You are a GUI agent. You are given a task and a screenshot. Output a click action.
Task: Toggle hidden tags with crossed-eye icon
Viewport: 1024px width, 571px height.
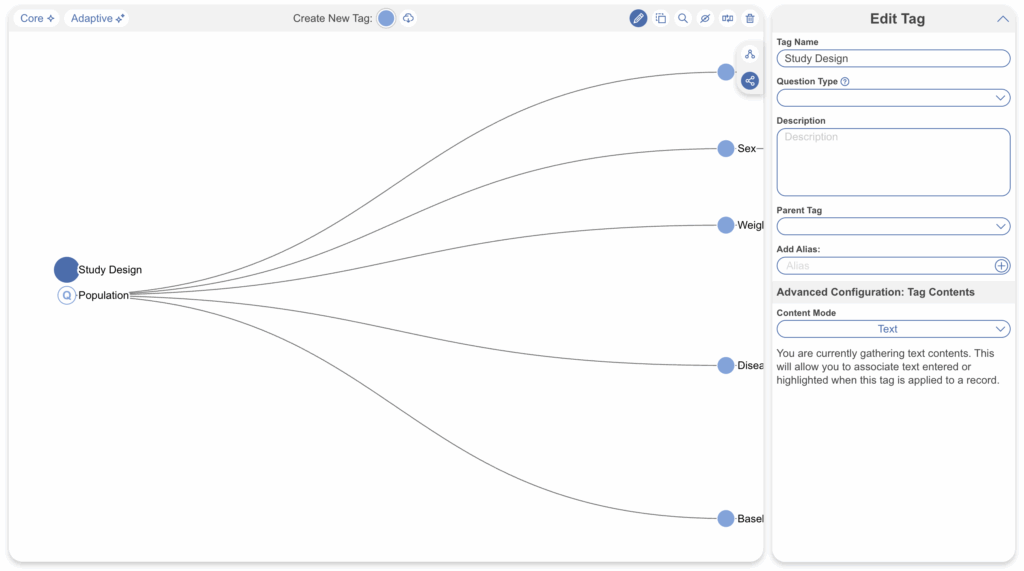[705, 18]
